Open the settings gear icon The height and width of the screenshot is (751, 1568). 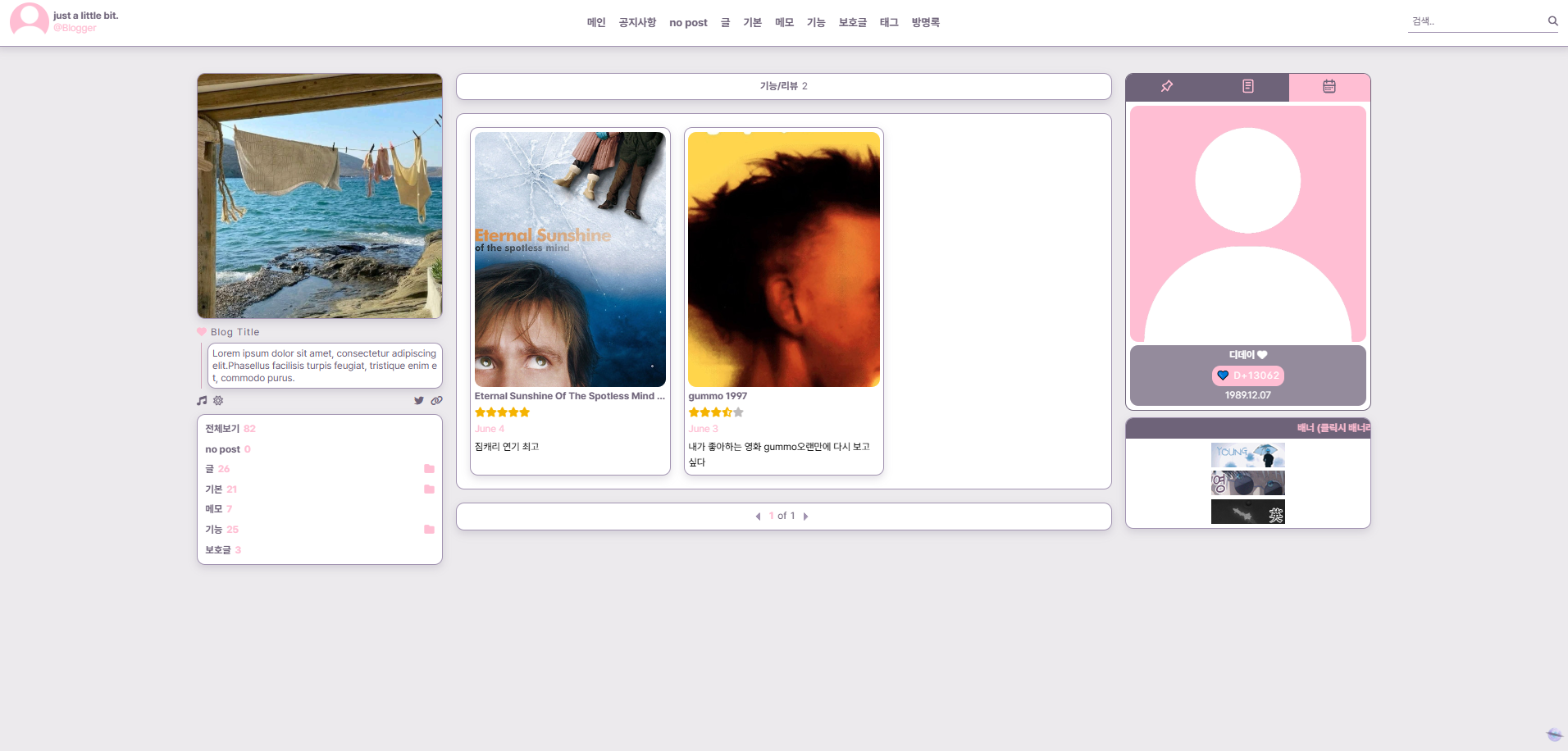click(x=218, y=401)
